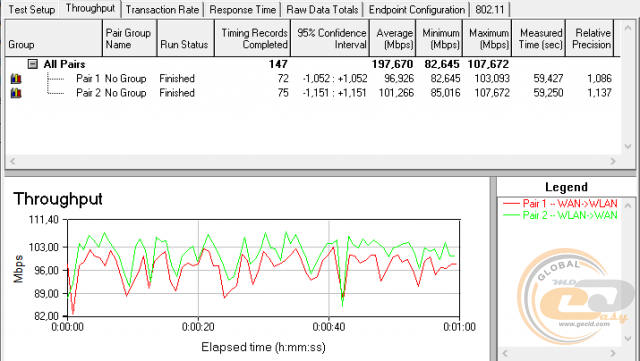This screenshot has width=640, height=361.
Task: Click Pair 2 measured time 59,250
Action: pyautogui.click(x=548, y=93)
